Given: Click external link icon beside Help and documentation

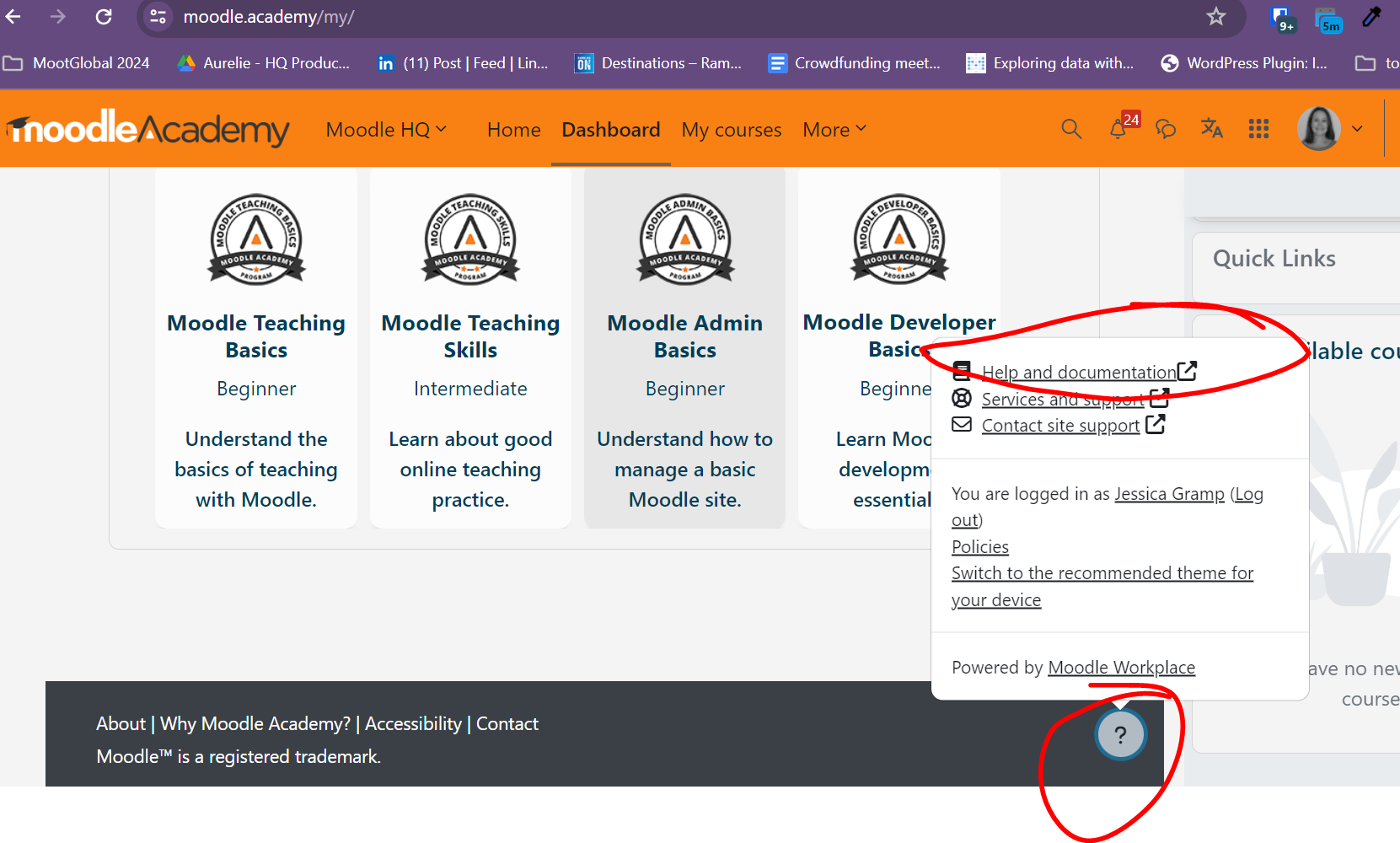Looking at the screenshot, I should [1187, 371].
